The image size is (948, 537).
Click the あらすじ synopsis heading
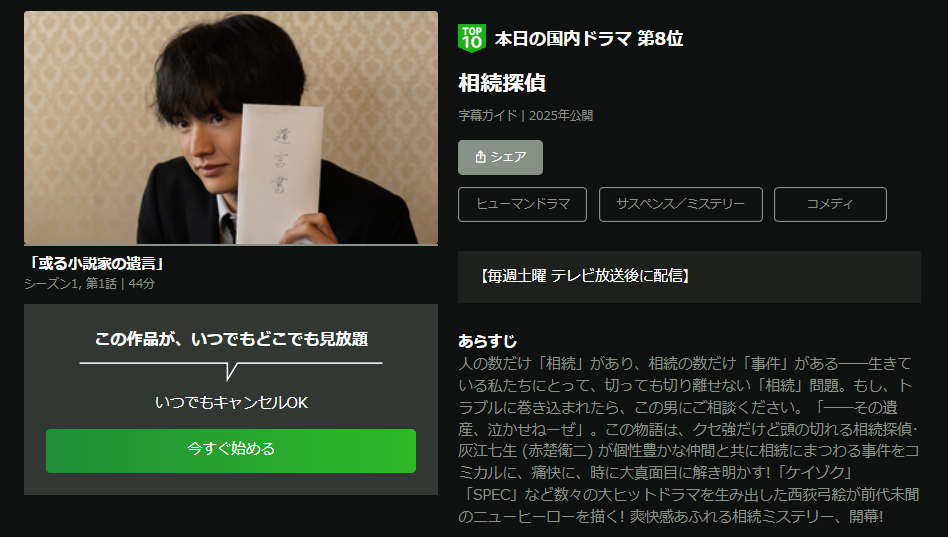coord(487,341)
